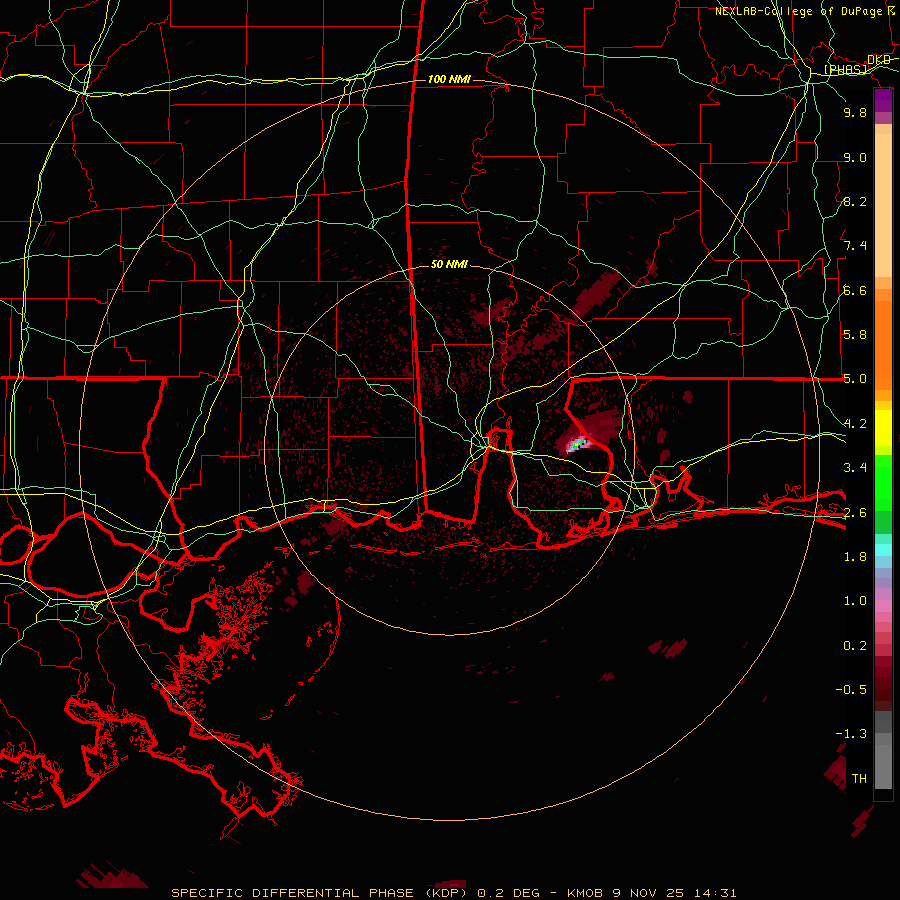Click the [PHAS] label above color scale
The width and height of the screenshot is (900, 900).
[845, 69]
